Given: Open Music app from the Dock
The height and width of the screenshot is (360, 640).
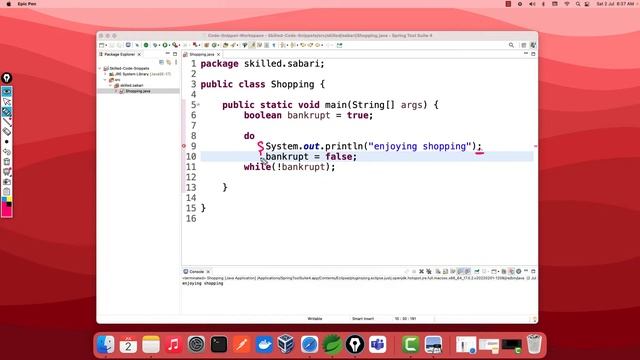Looking at the screenshot, I should coord(173,345).
